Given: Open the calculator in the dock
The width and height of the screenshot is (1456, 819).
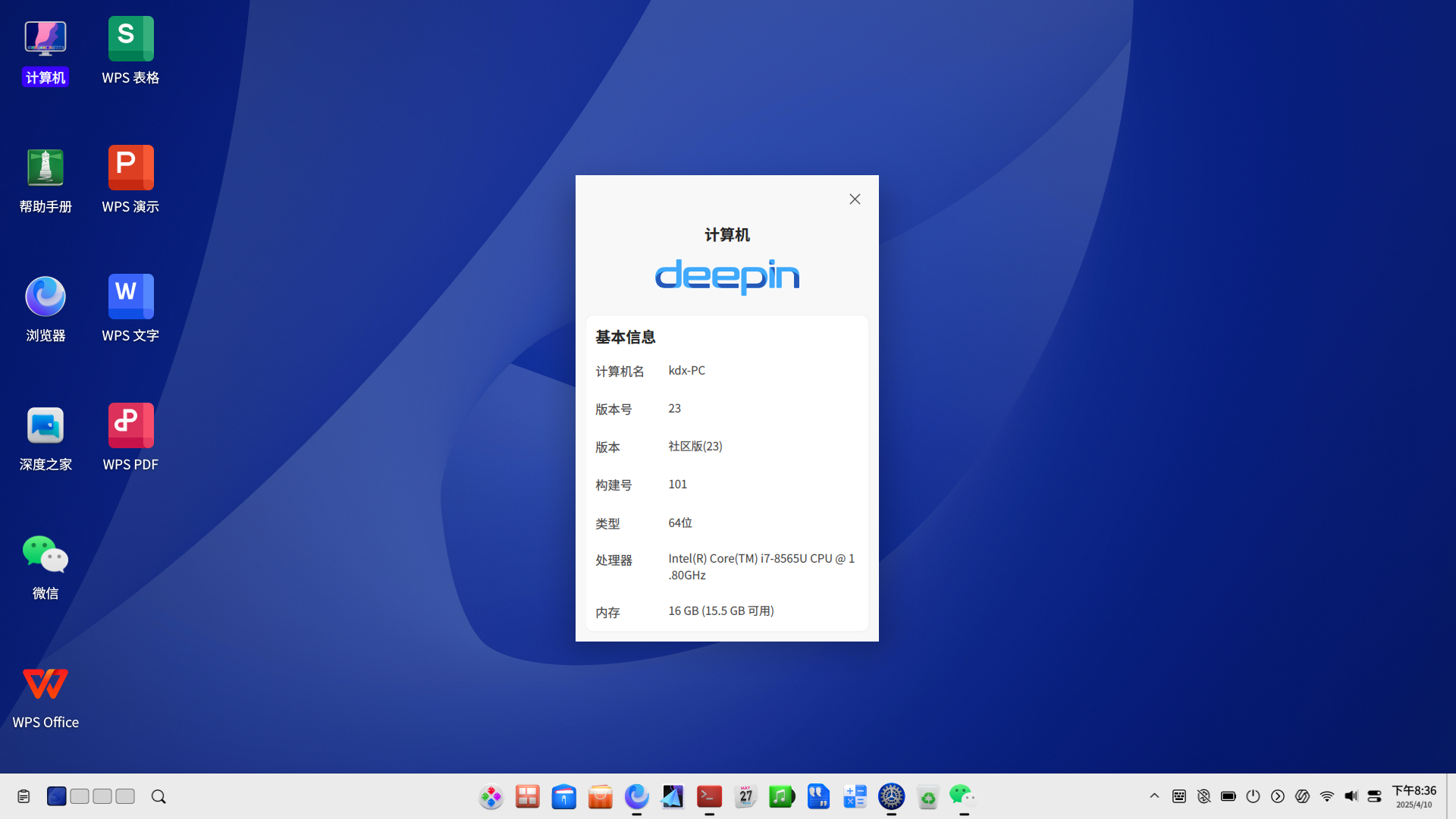Looking at the screenshot, I should (x=855, y=796).
